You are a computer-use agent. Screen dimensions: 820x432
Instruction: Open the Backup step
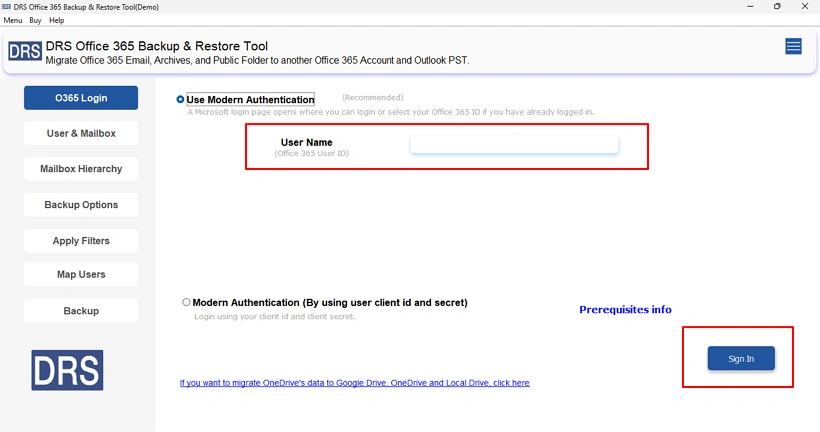point(81,311)
